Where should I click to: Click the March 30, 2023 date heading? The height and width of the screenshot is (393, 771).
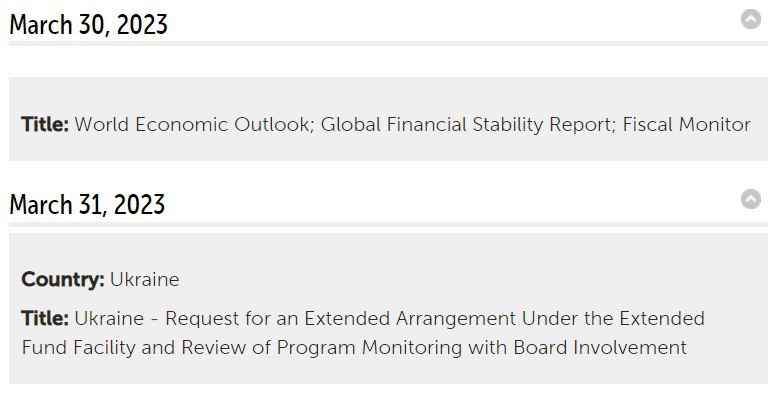(89, 24)
